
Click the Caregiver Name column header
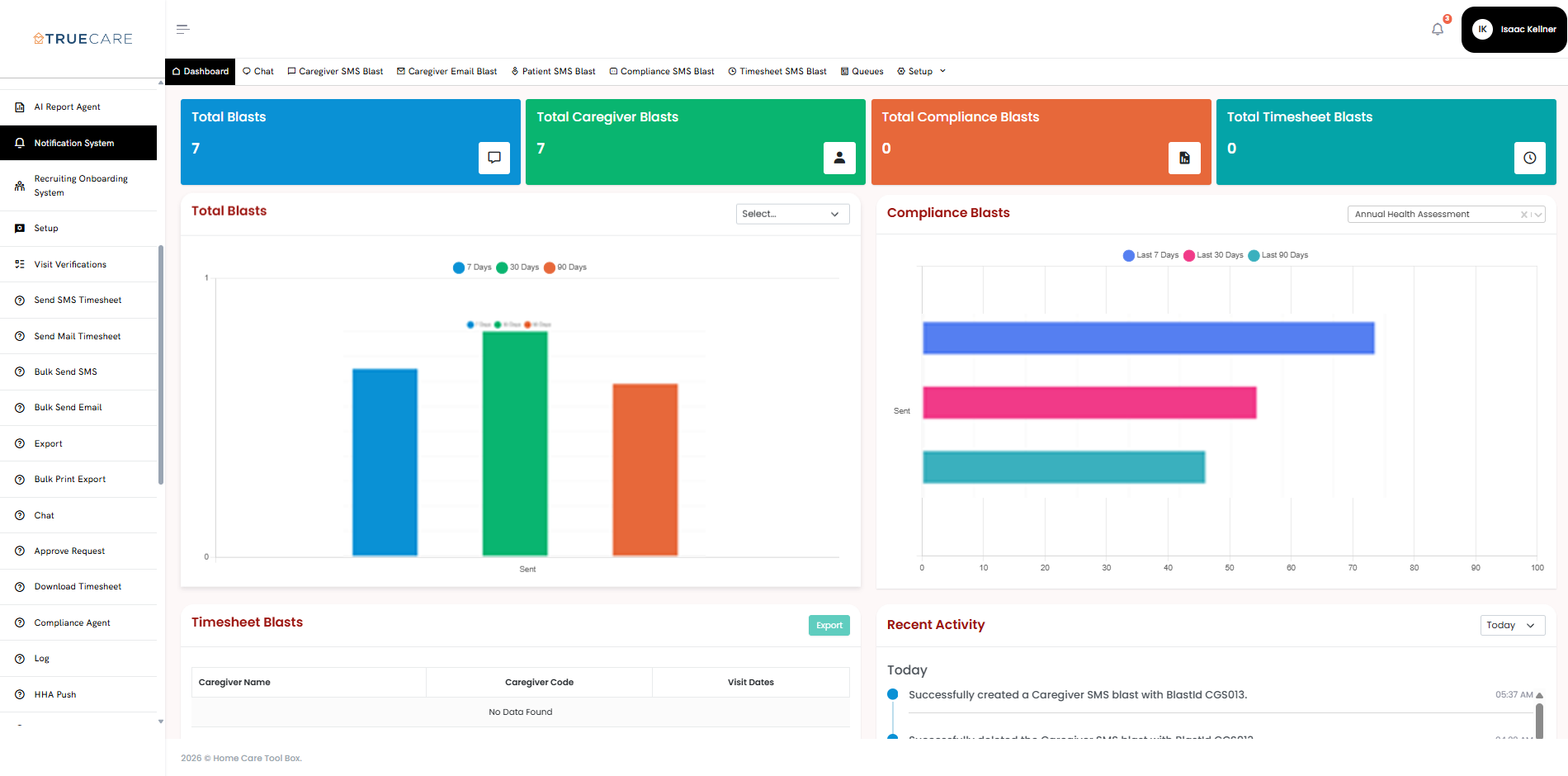pyautogui.click(x=309, y=683)
